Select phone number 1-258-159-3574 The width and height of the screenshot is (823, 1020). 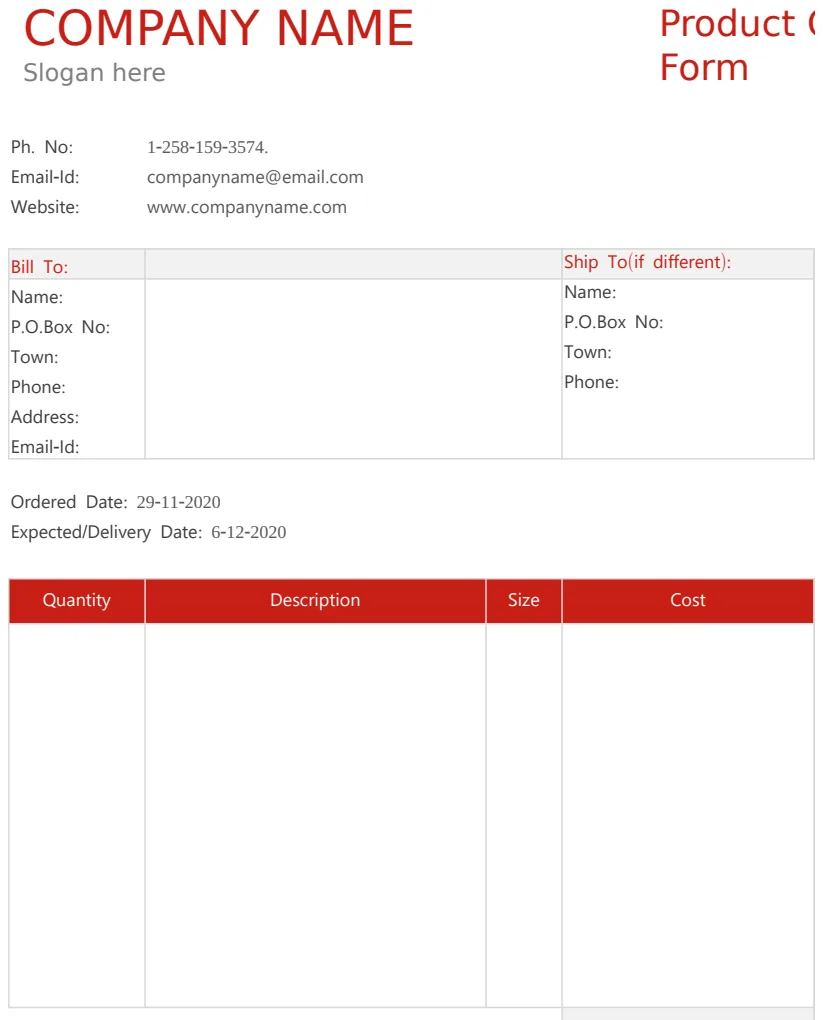coord(208,148)
